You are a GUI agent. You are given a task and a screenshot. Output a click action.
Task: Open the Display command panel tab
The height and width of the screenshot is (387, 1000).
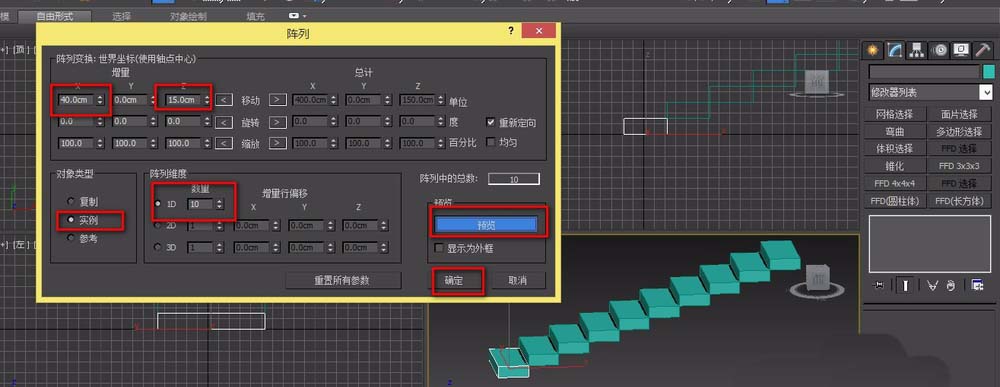pyautogui.click(x=961, y=50)
